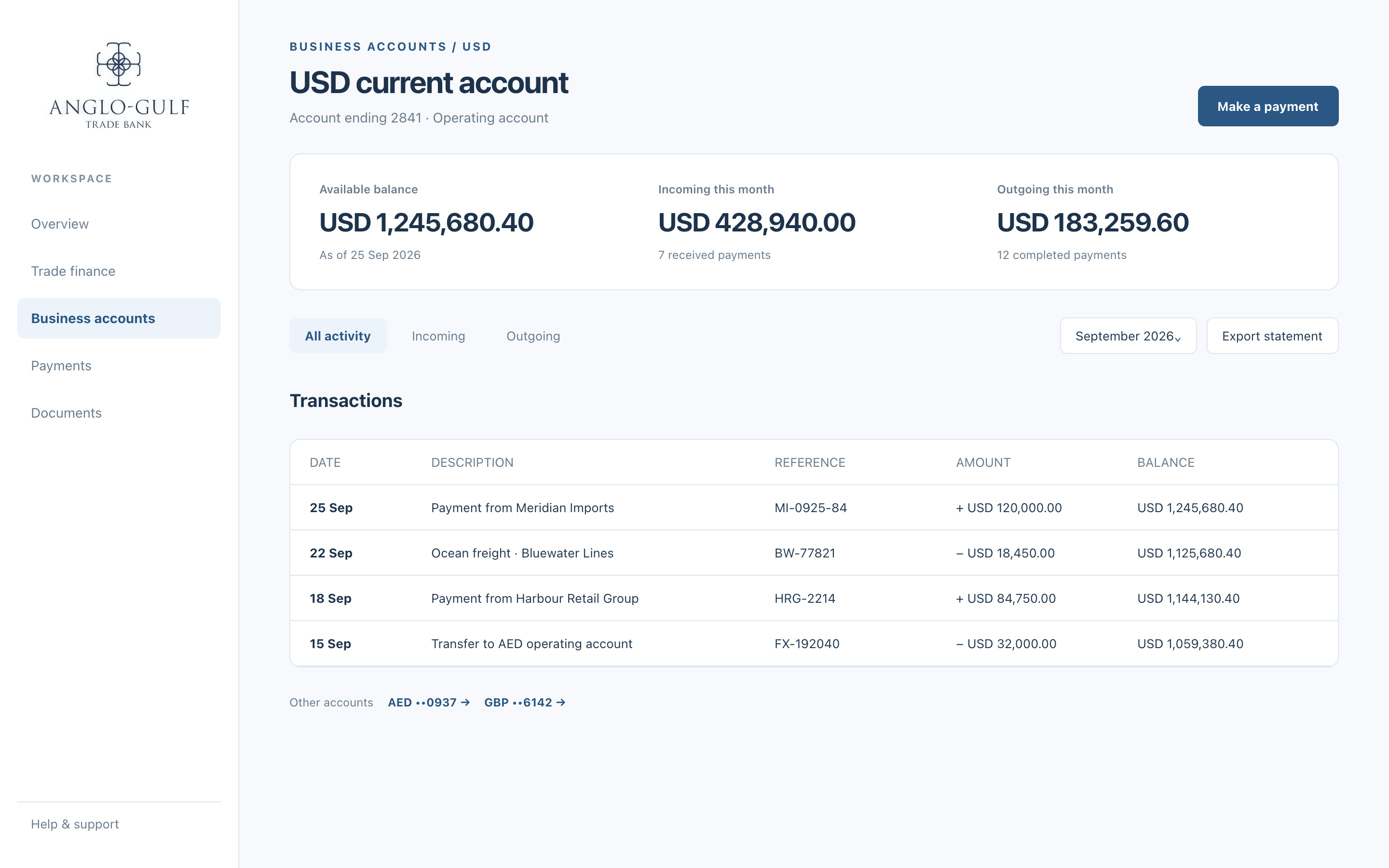
Task: Click the 12 completed payments text
Action: [1061, 255]
